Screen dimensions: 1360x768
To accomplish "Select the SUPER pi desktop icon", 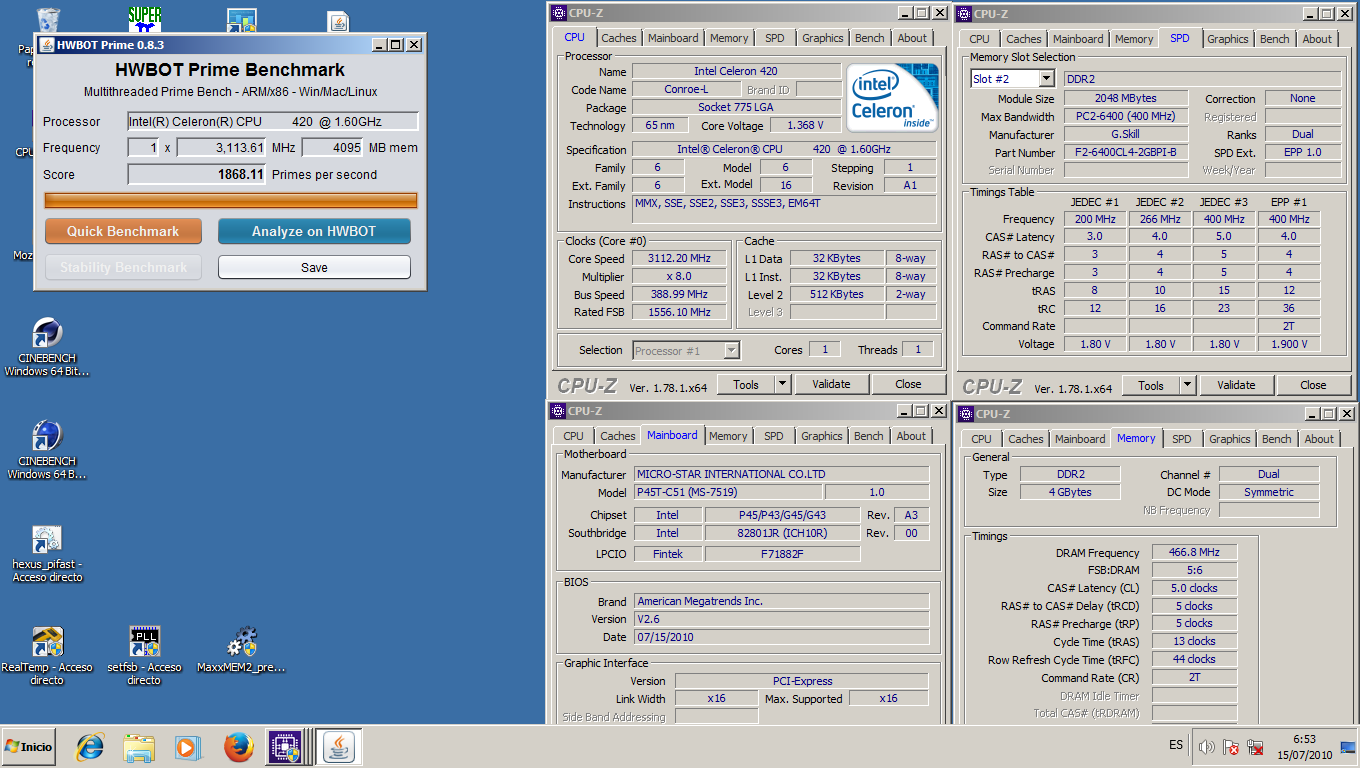I will [145, 19].
